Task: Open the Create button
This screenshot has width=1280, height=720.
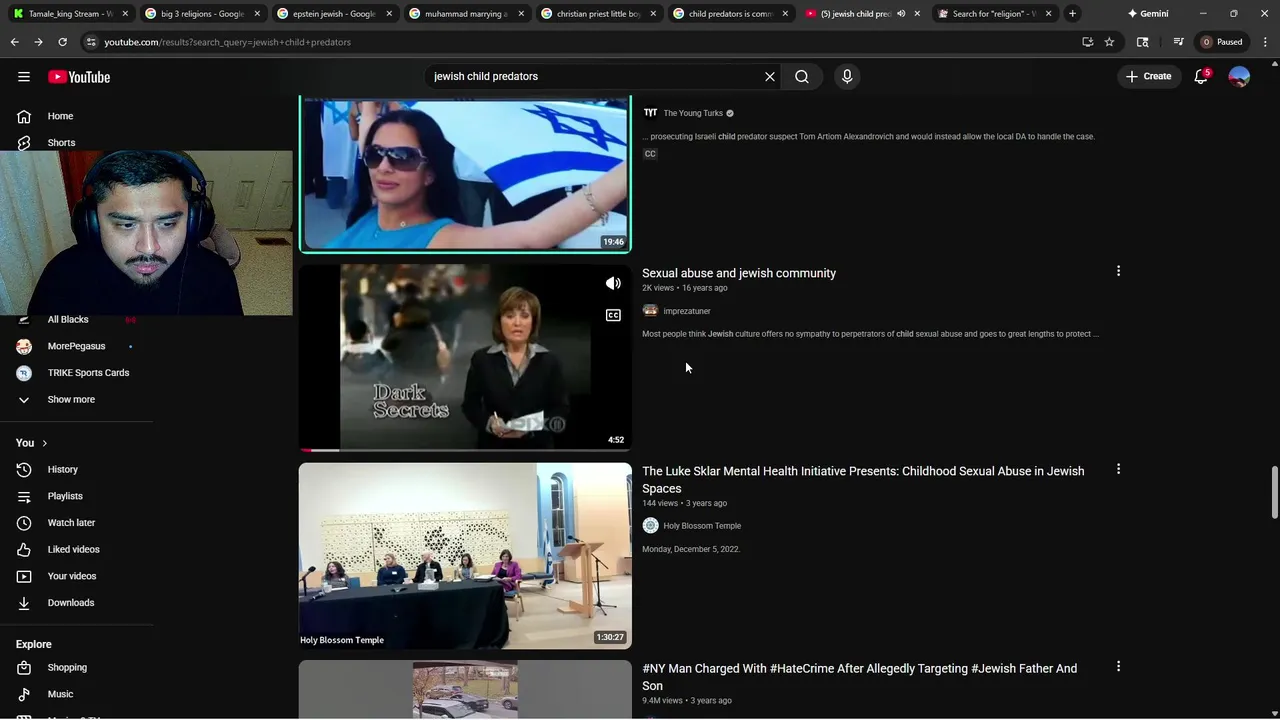Action: pos(1148,76)
